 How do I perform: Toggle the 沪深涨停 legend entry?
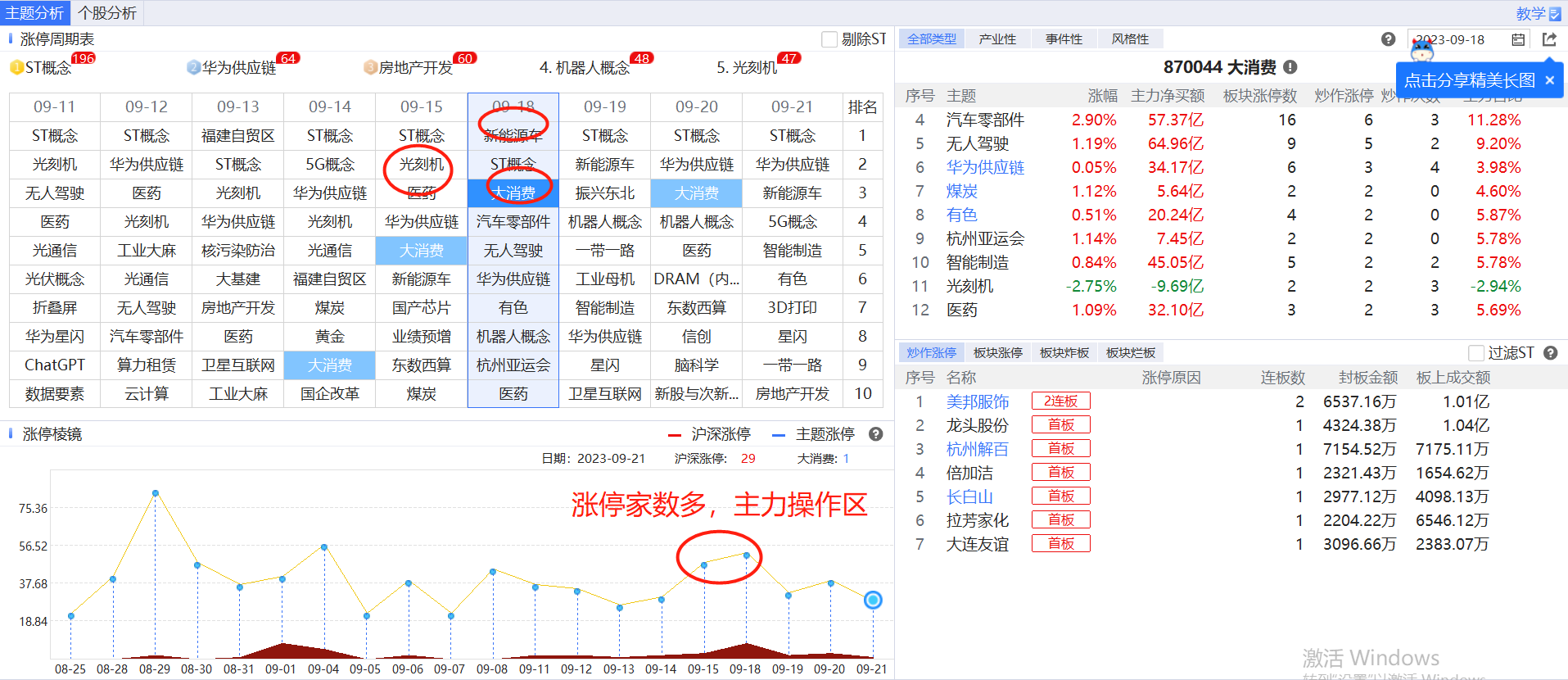[709, 434]
